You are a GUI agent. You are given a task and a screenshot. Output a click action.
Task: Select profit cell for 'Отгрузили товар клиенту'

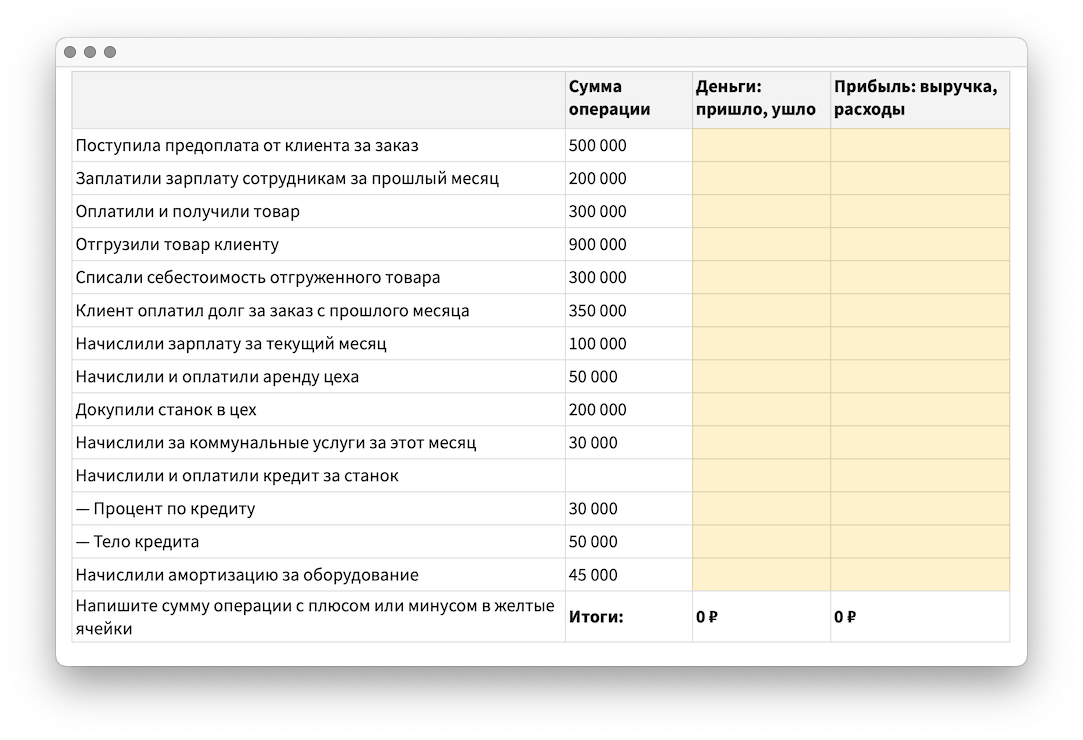pos(919,244)
